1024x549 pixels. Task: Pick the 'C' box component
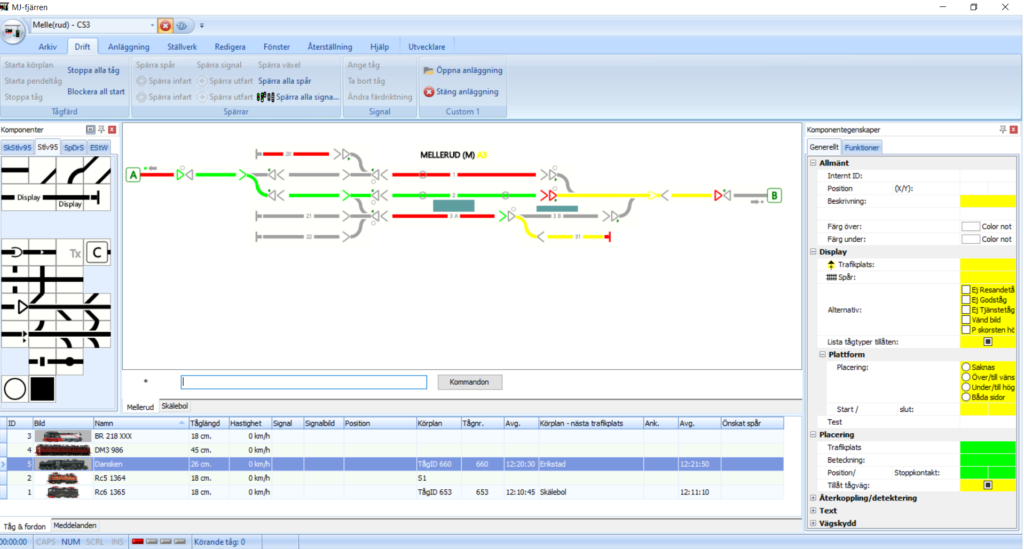[x=98, y=253]
